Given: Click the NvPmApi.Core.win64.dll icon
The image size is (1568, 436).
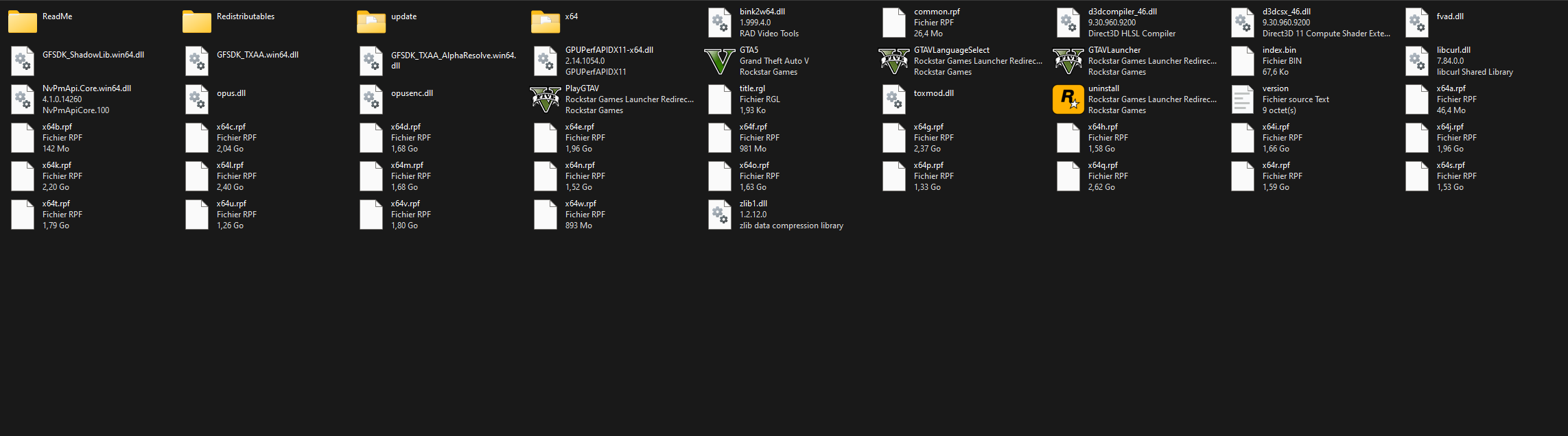Looking at the screenshot, I should point(23,99).
